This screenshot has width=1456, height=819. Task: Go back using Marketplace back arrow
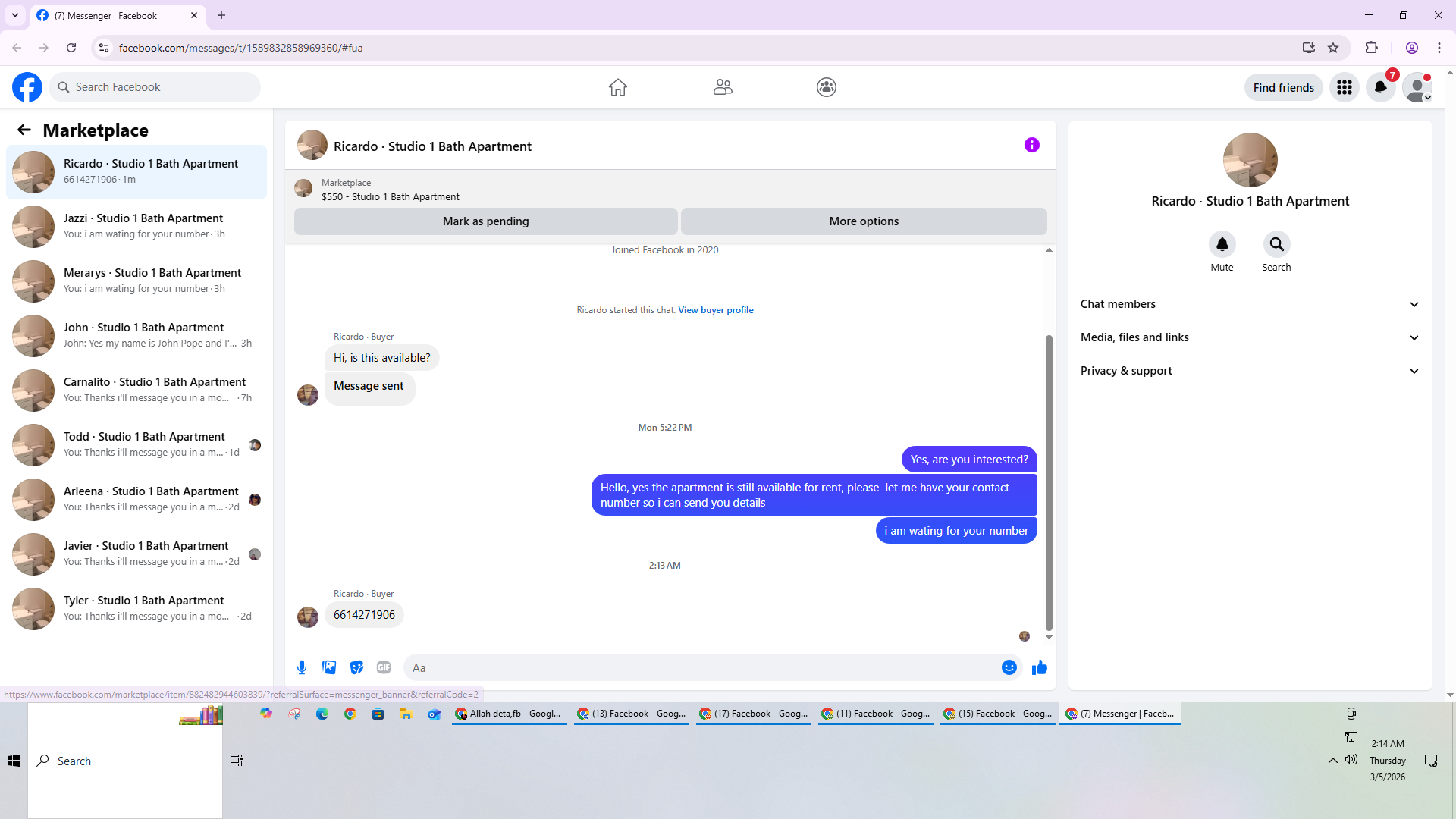(24, 130)
